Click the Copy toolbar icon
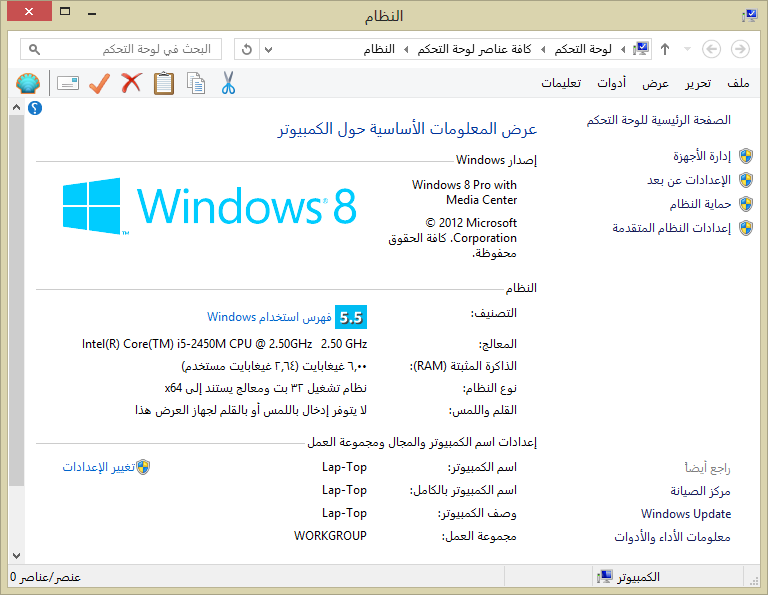768x595 pixels. coord(196,83)
